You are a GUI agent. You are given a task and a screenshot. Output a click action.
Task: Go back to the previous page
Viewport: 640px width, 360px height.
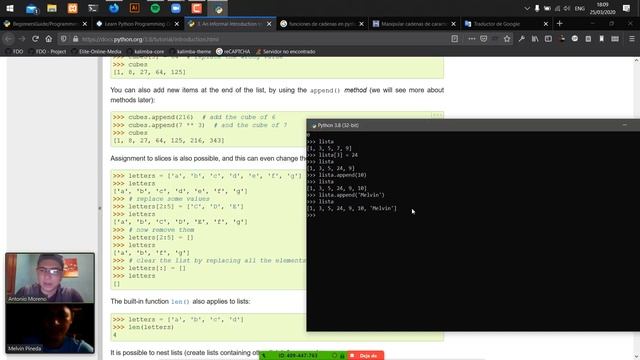point(9,39)
